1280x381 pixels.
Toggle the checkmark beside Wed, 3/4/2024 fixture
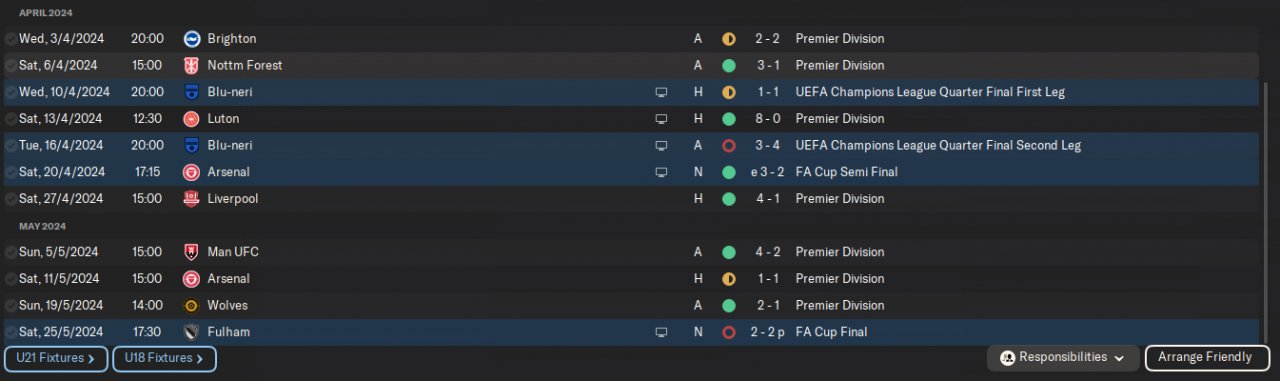tap(10, 39)
